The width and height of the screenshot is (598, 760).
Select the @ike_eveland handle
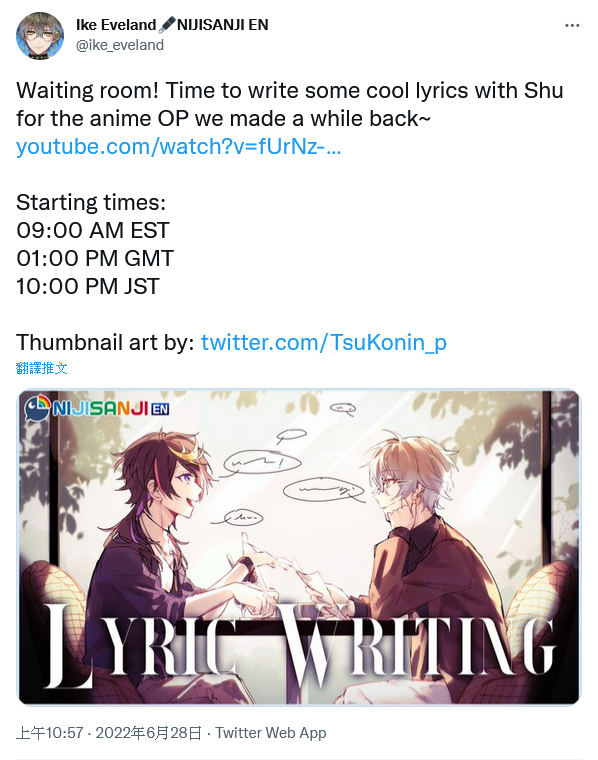[x=120, y=45]
